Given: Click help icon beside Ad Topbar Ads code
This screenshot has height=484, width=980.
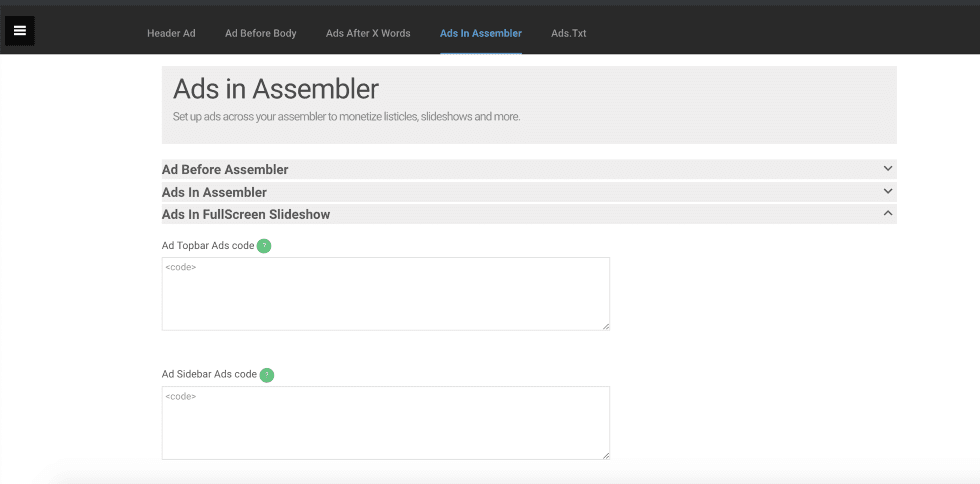Looking at the screenshot, I should [x=264, y=246].
